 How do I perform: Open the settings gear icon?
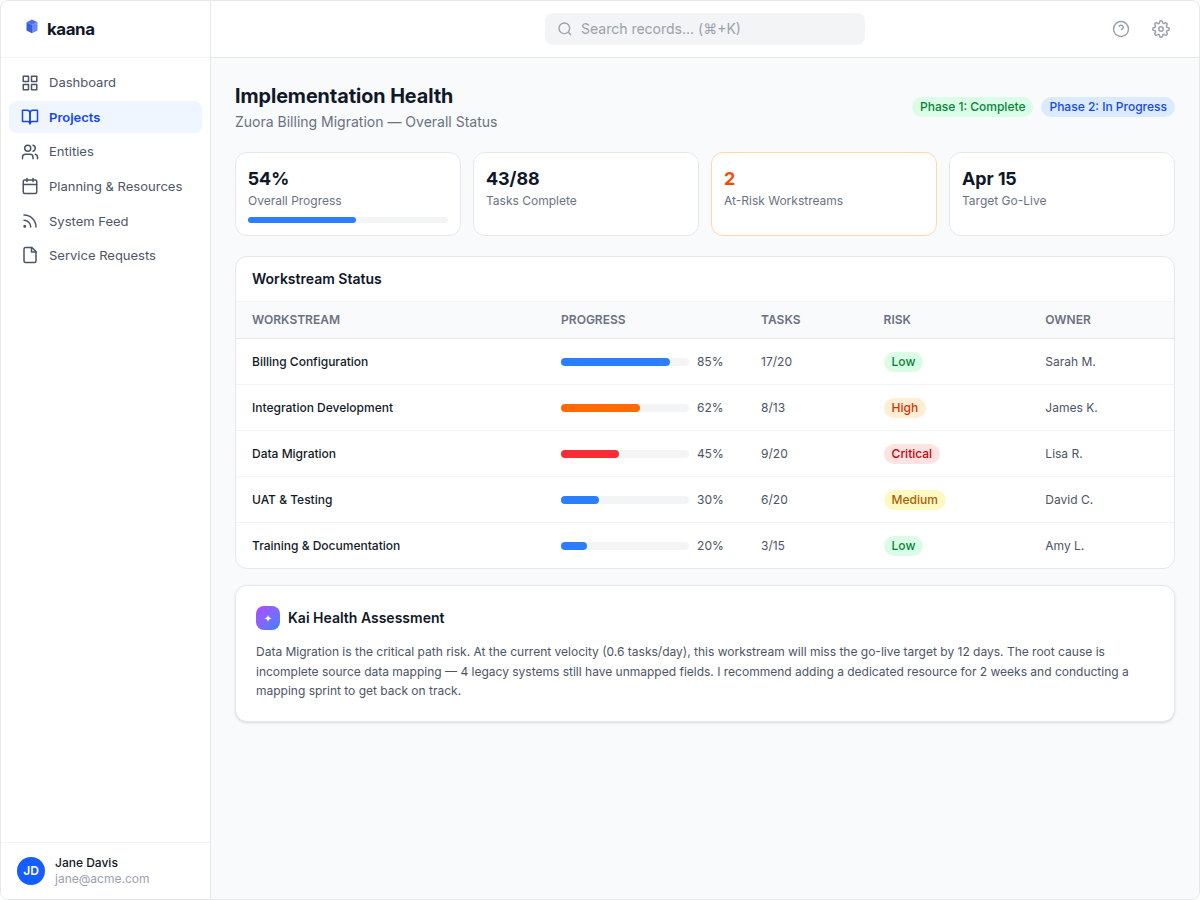(1160, 29)
